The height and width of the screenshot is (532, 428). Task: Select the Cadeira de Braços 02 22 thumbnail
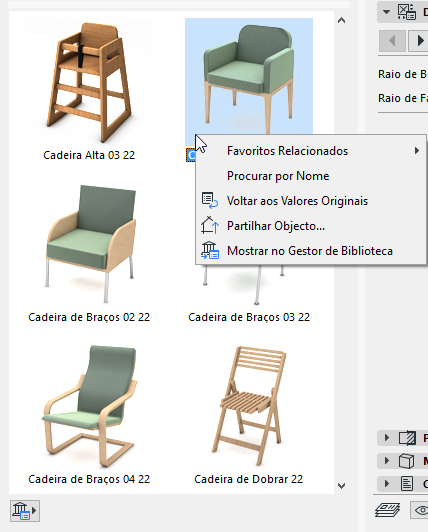pos(89,243)
